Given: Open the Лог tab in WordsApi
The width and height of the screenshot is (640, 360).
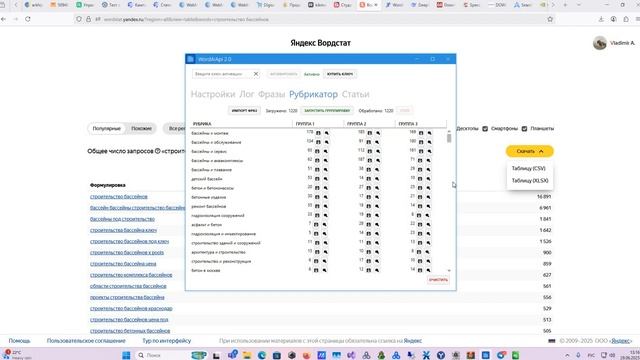Looking at the screenshot, I should click(x=247, y=94).
